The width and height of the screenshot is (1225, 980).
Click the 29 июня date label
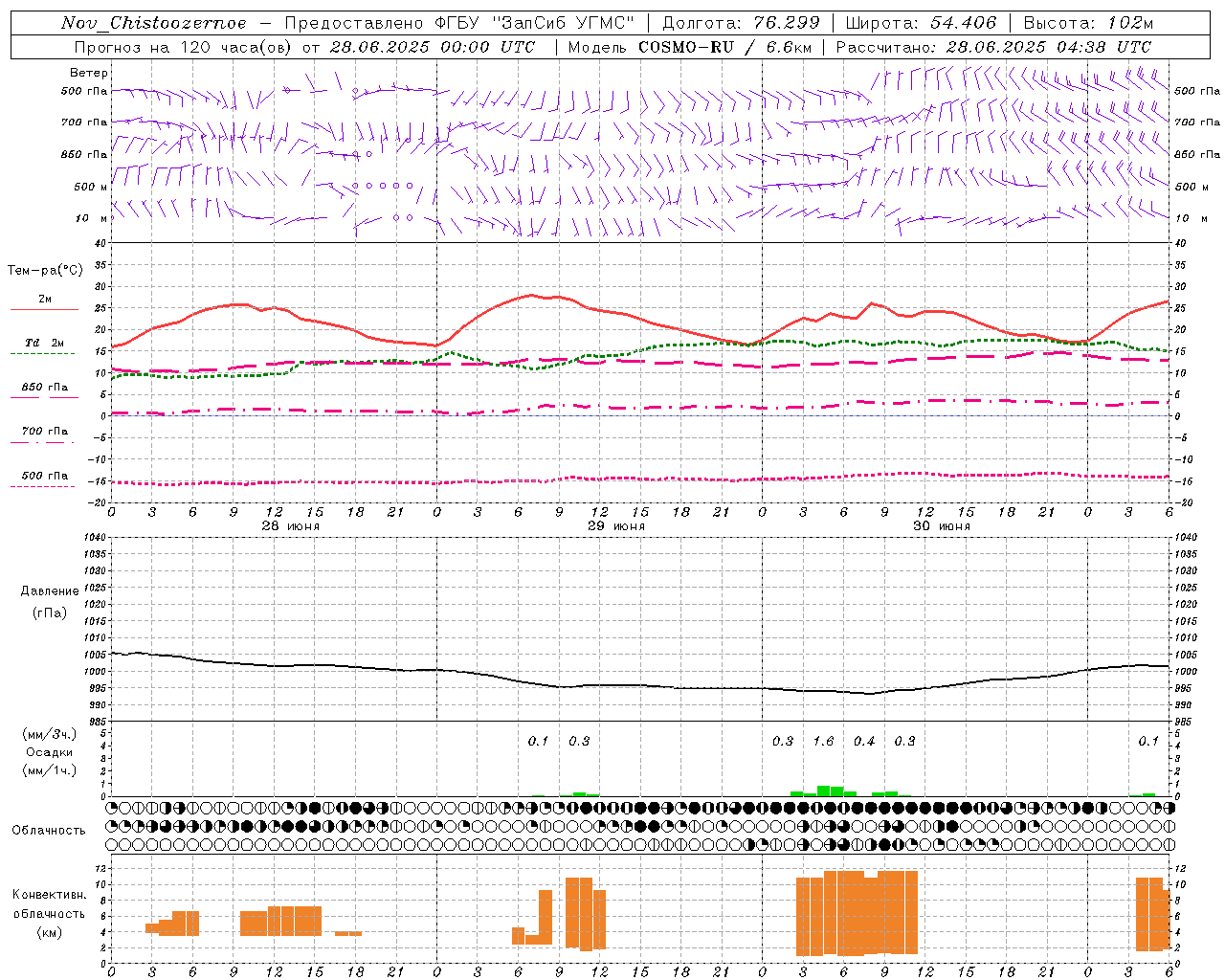click(615, 526)
